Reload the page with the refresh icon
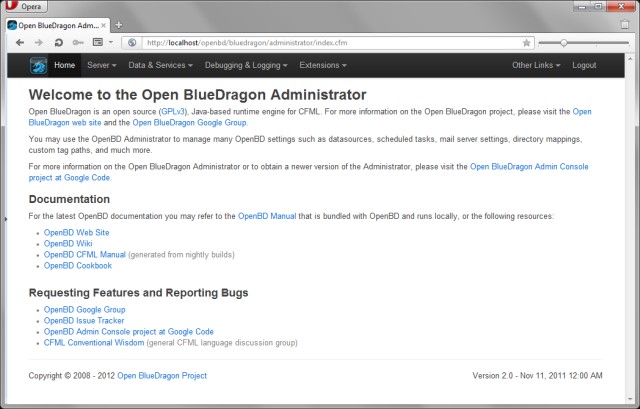Viewport: 640px width, 409px height. click(x=58, y=42)
